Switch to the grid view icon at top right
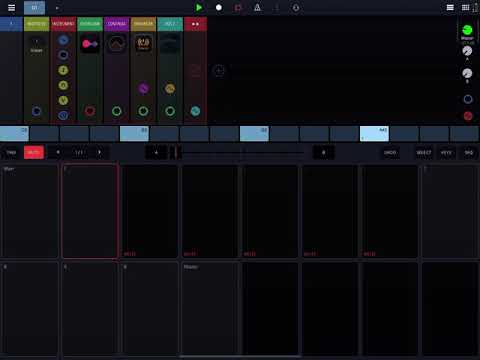Screen dimensions: 480x360 tap(466, 7)
